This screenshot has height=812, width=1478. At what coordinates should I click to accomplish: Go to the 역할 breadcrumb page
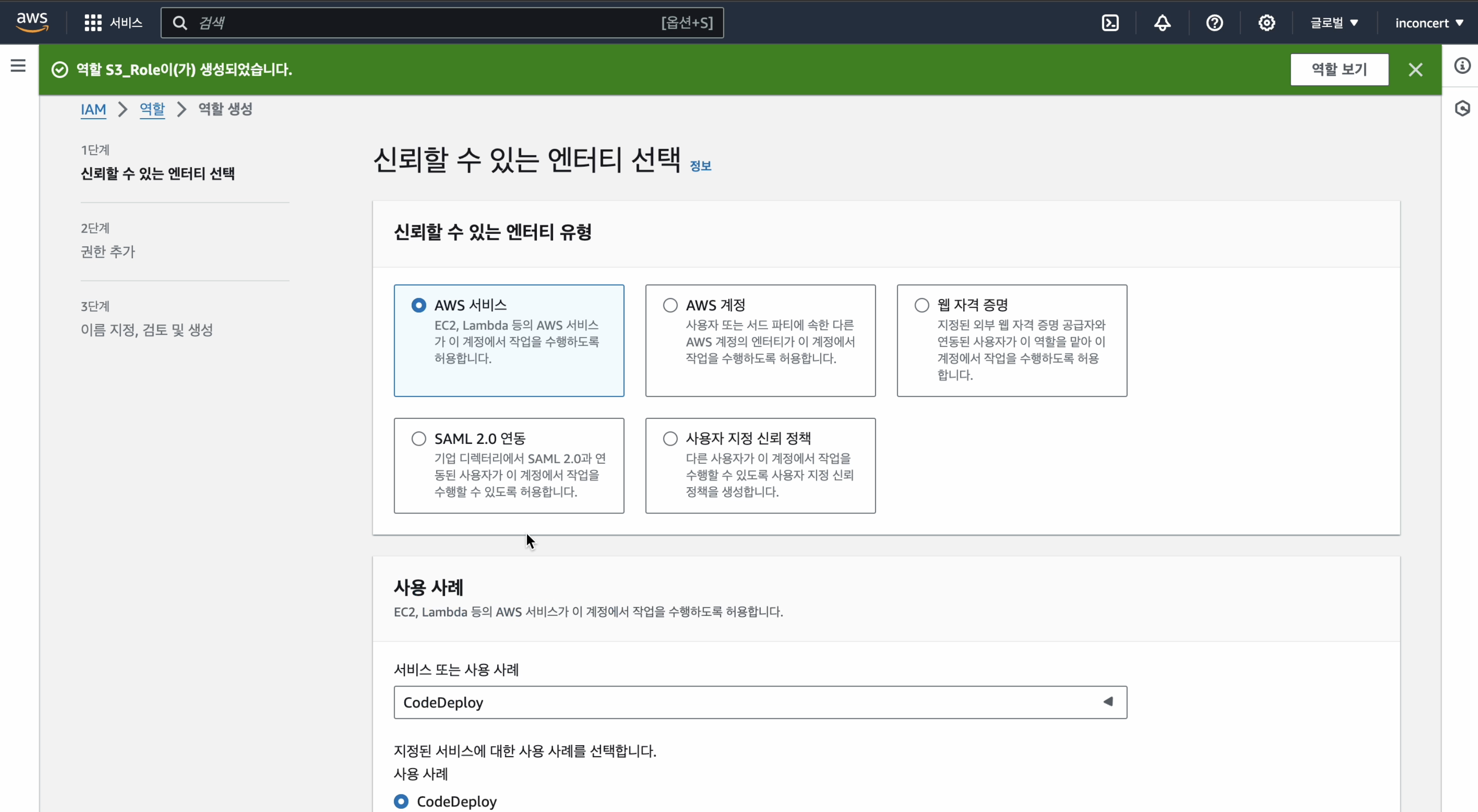point(152,109)
